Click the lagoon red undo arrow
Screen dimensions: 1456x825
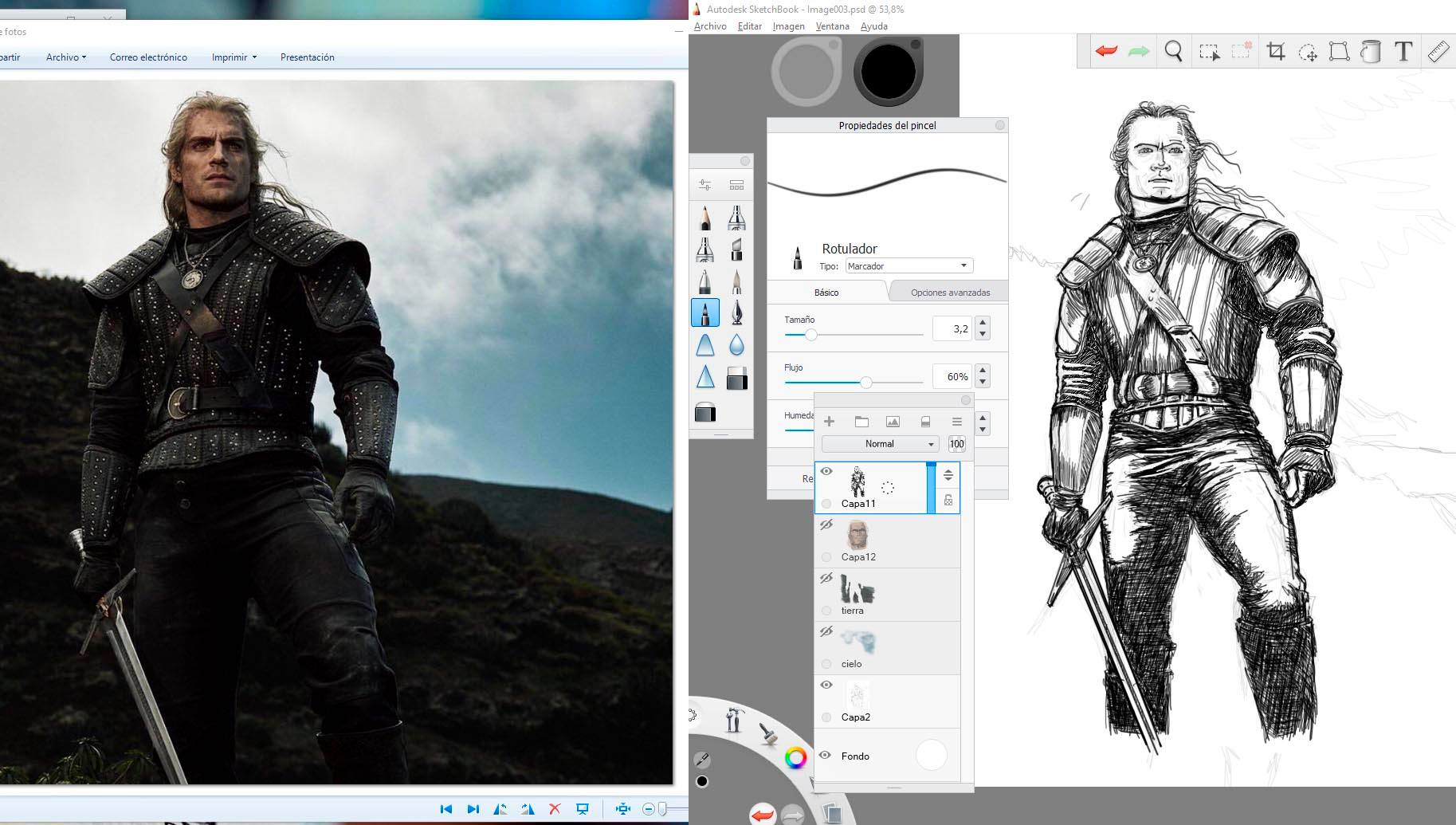(x=763, y=815)
